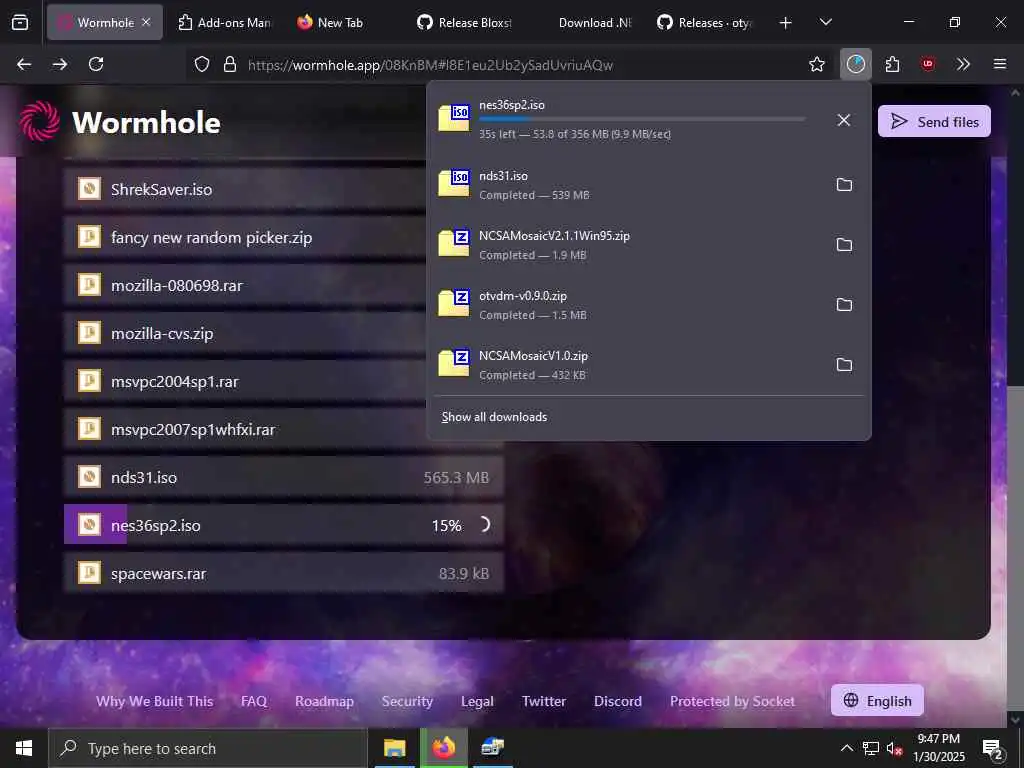Reload the Wormhole page
Image resolution: width=1024 pixels, height=768 pixels.
[x=96, y=64]
